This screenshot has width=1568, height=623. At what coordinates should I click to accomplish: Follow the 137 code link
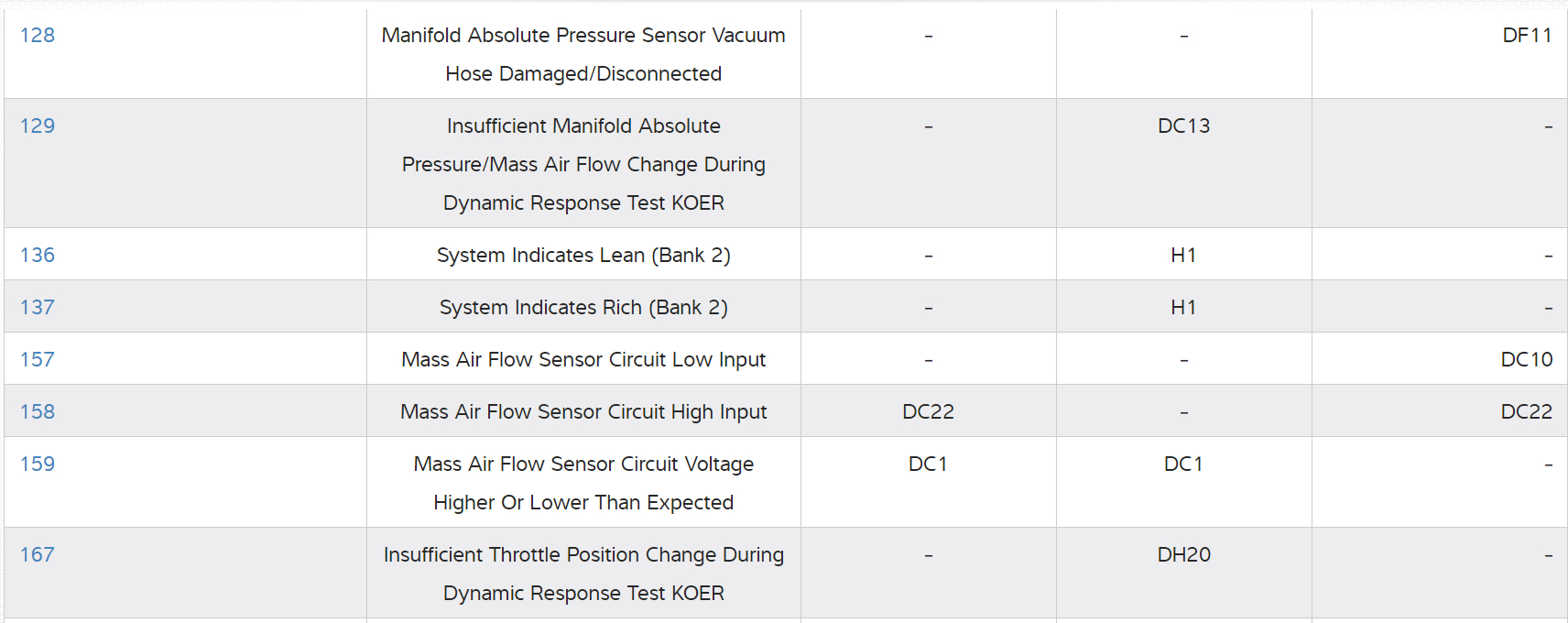(x=38, y=308)
